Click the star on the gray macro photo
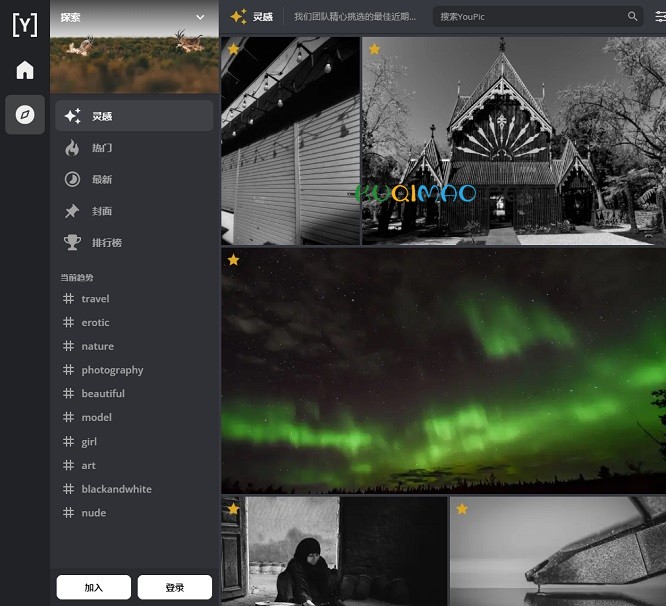The image size is (666, 606). coord(462,509)
